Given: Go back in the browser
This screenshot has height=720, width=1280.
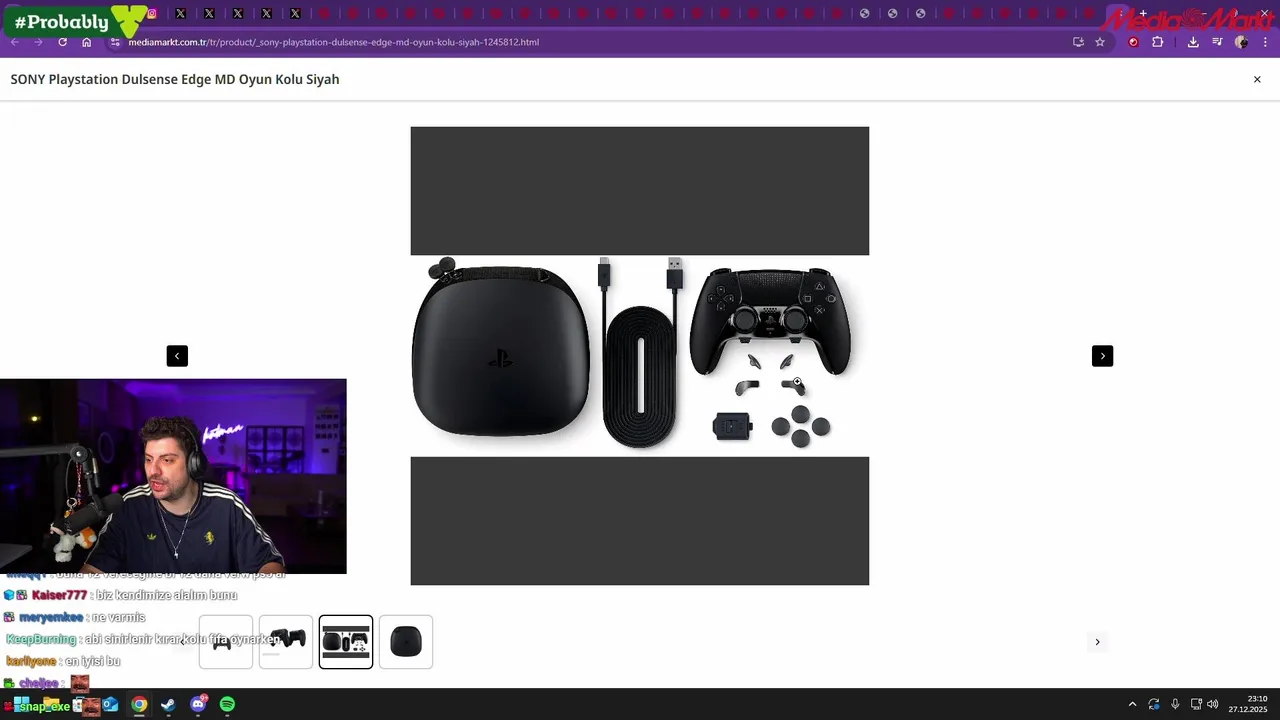Looking at the screenshot, I should click(x=14, y=42).
